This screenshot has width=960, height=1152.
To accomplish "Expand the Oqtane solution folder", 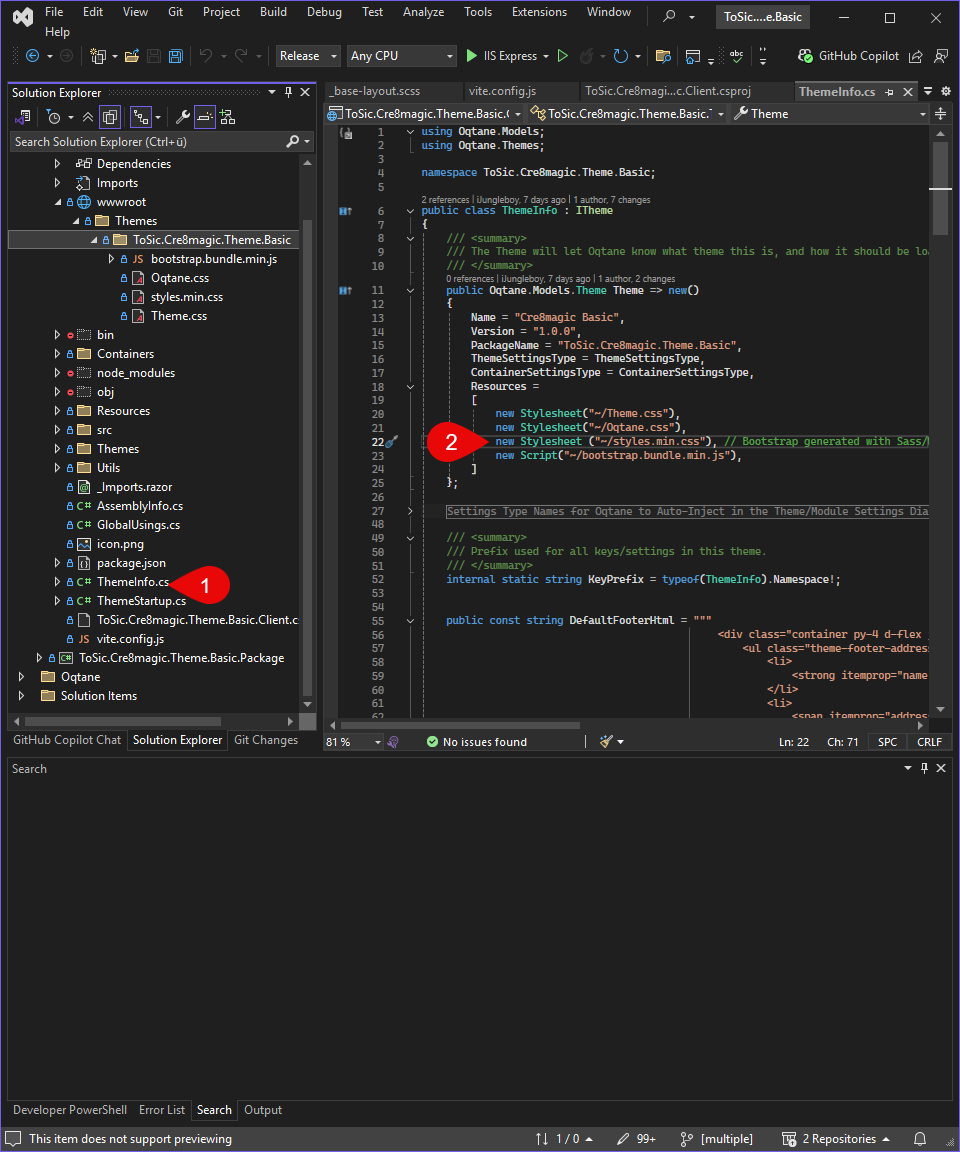I will pos(21,677).
